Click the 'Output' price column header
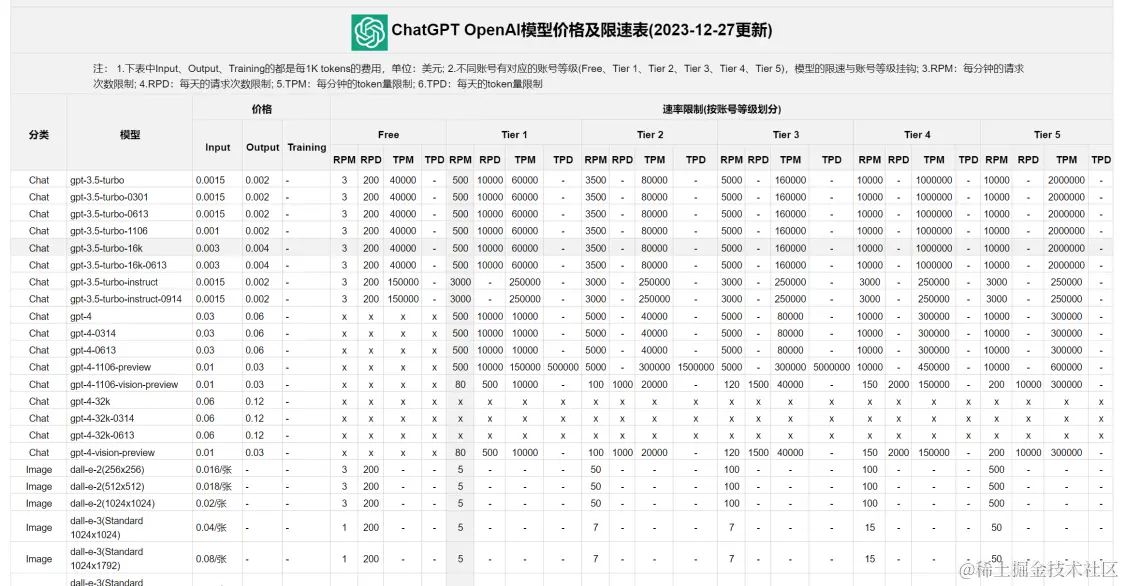This screenshot has width=1125, height=586. coord(263,147)
